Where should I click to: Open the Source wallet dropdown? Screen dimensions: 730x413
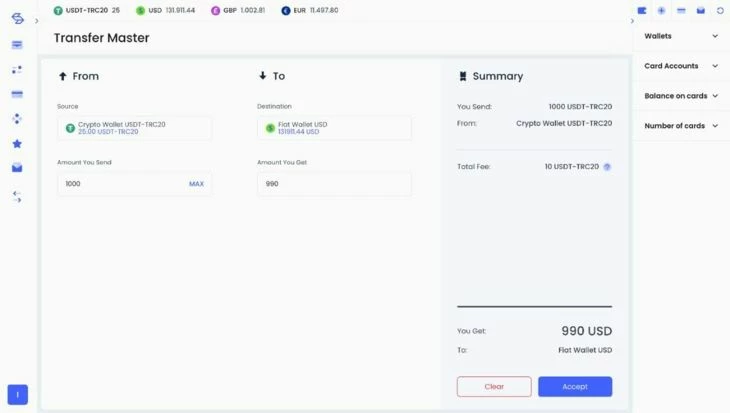pyautogui.click(x=135, y=128)
